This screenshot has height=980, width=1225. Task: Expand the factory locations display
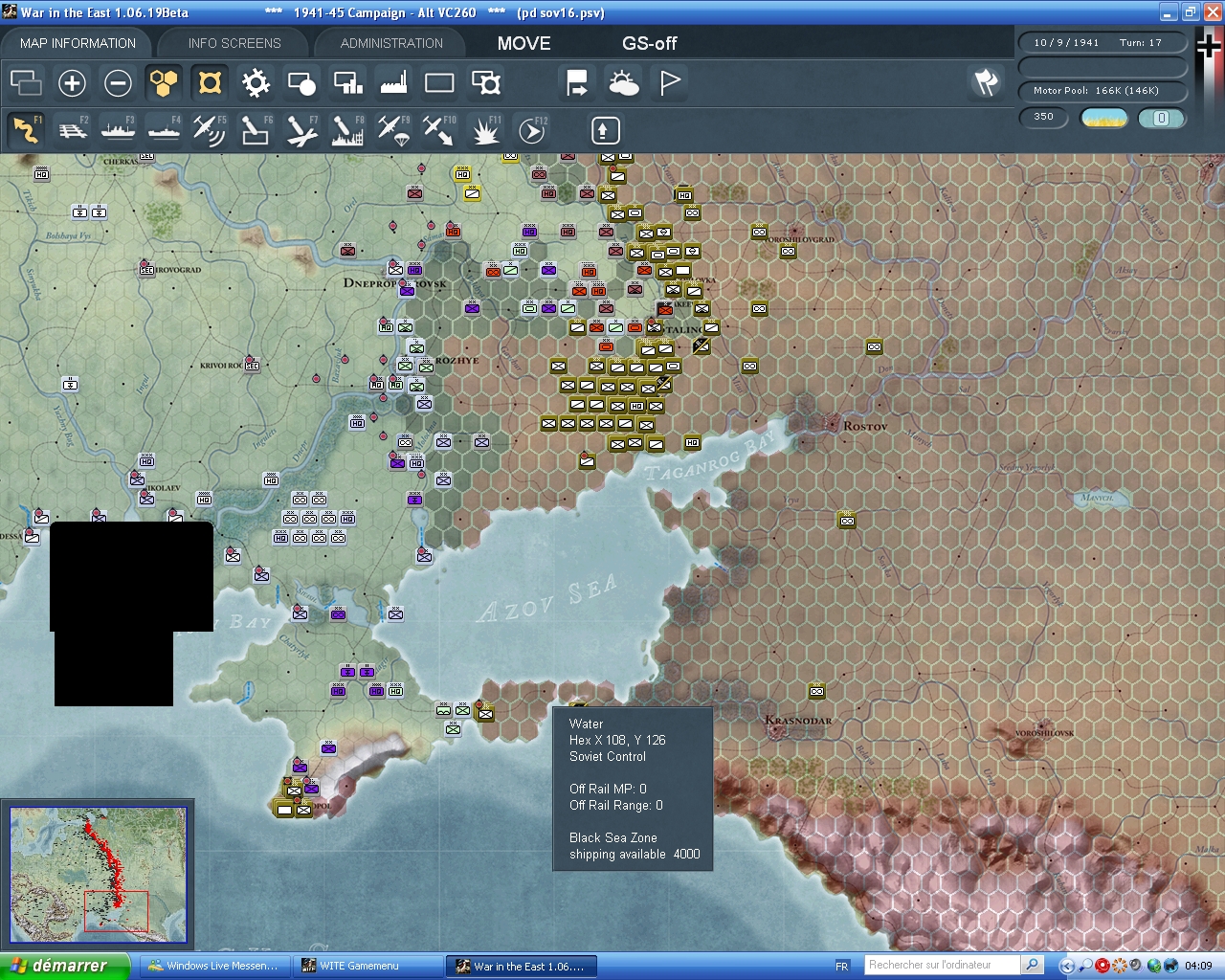pyautogui.click(x=393, y=83)
